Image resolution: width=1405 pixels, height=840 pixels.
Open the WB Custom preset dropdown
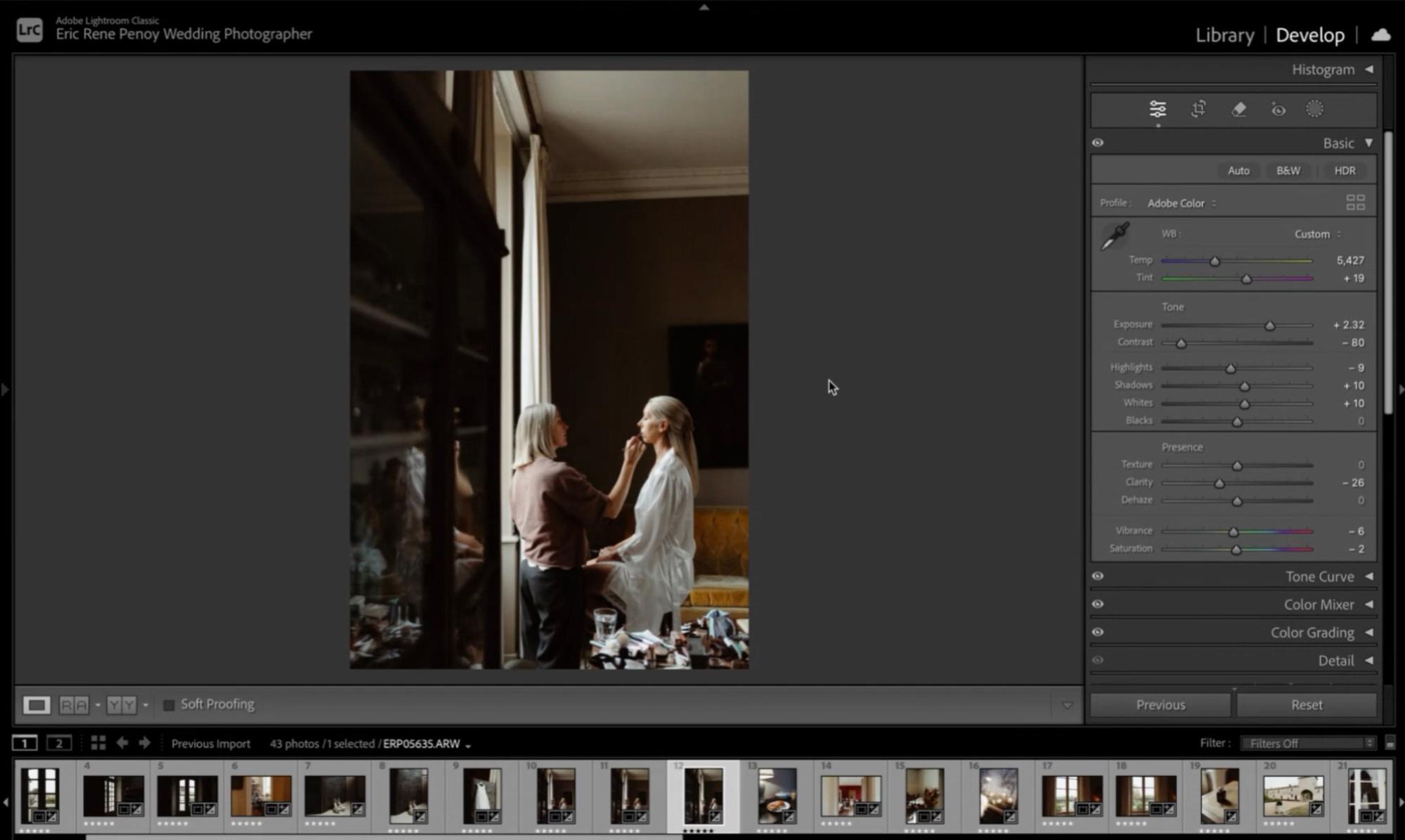[x=1318, y=234]
